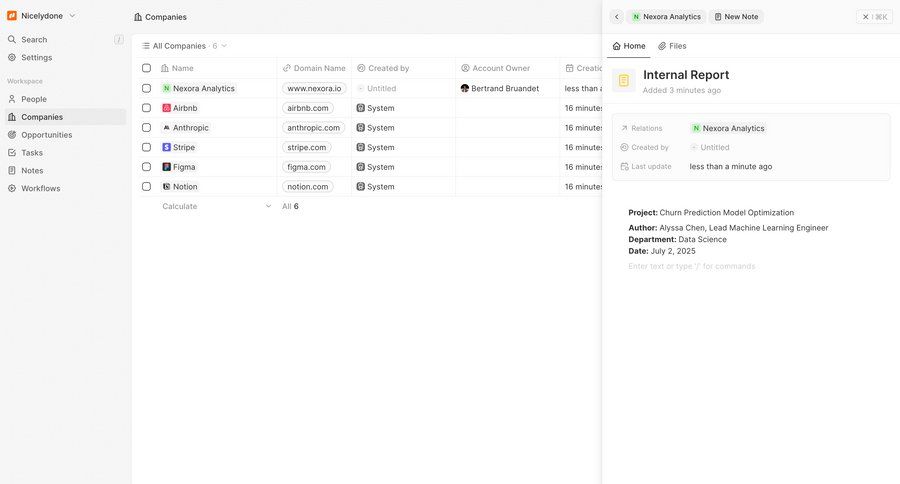Click the Project line in note body
The width and height of the screenshot is (900, 484).
(x=711, y=212)
